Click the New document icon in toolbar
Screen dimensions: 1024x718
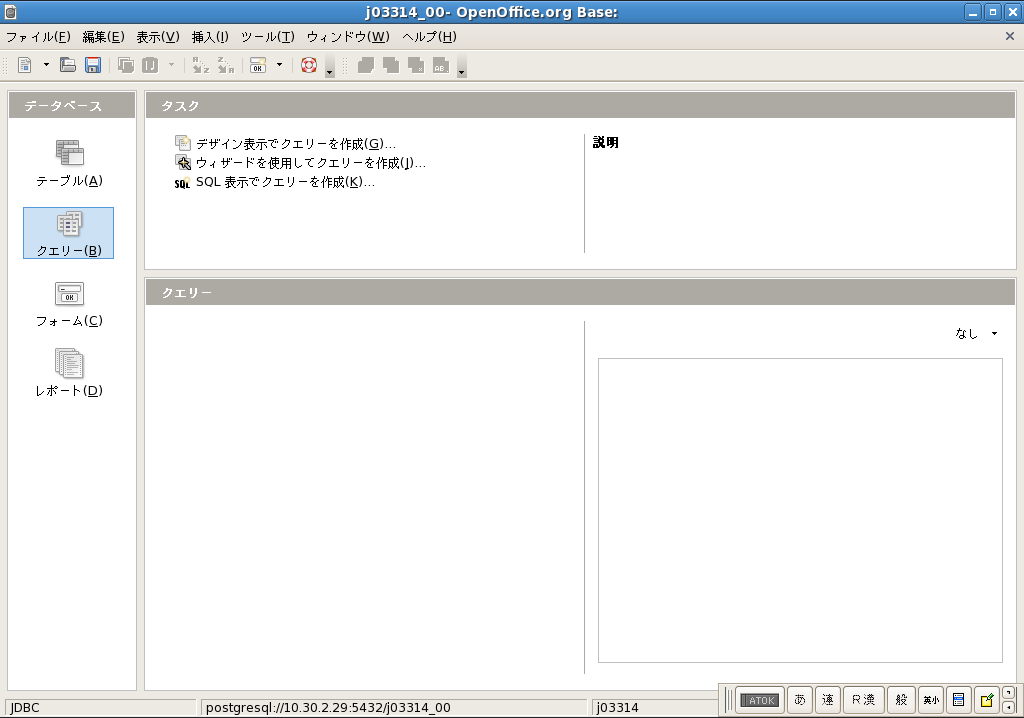tap(25, 65)
